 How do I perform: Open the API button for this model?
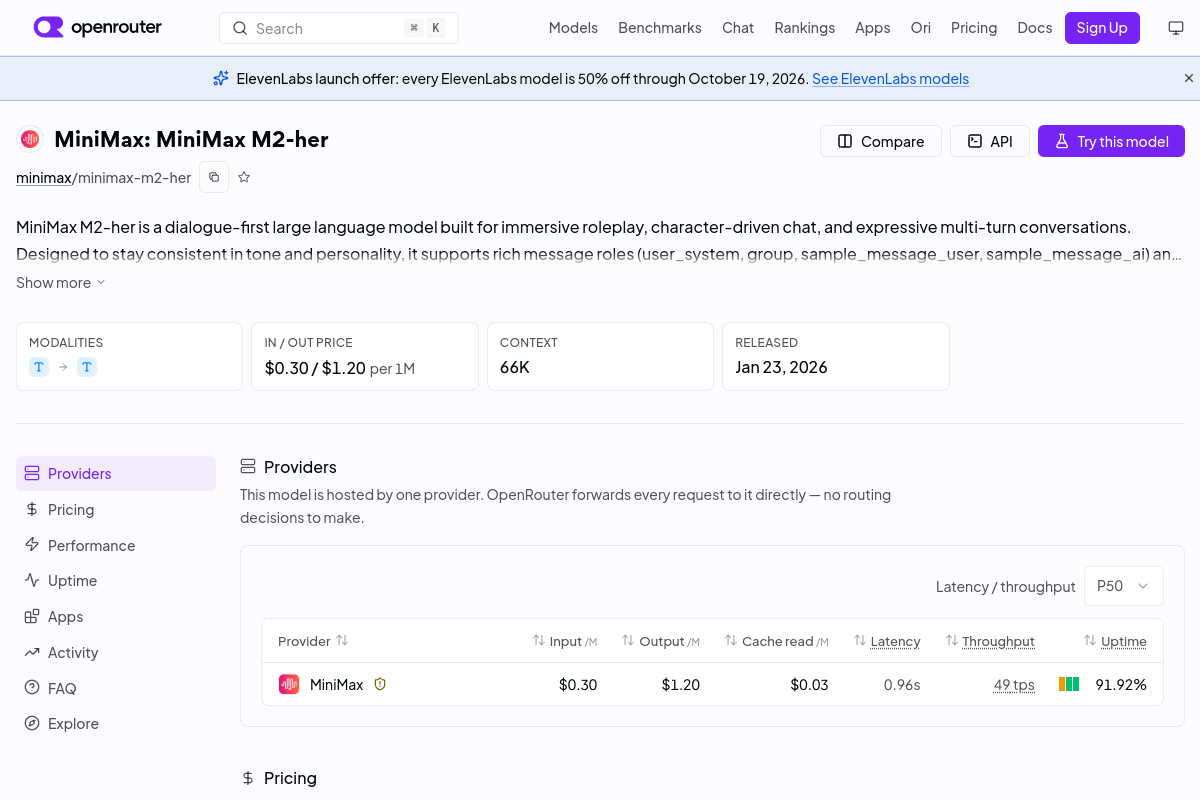(989, 141)
